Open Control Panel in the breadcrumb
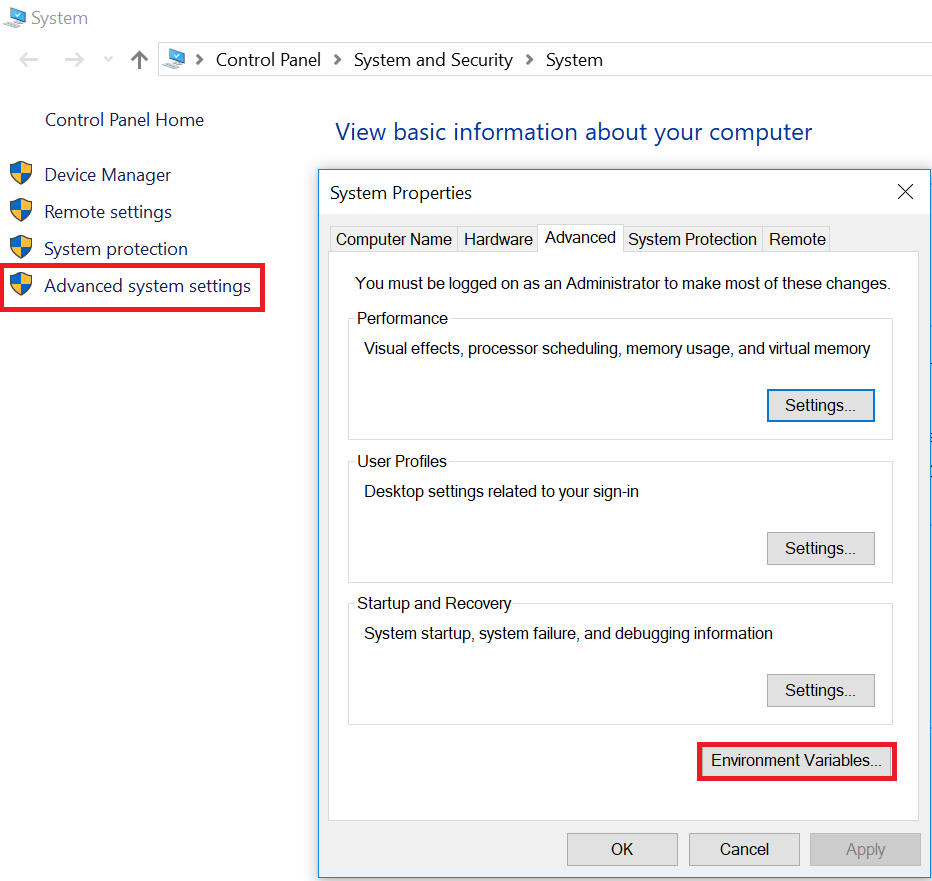 [268, 59]
